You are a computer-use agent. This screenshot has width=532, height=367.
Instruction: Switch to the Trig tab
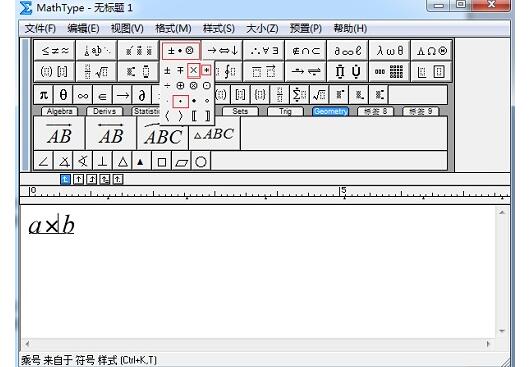coord(285,111)
